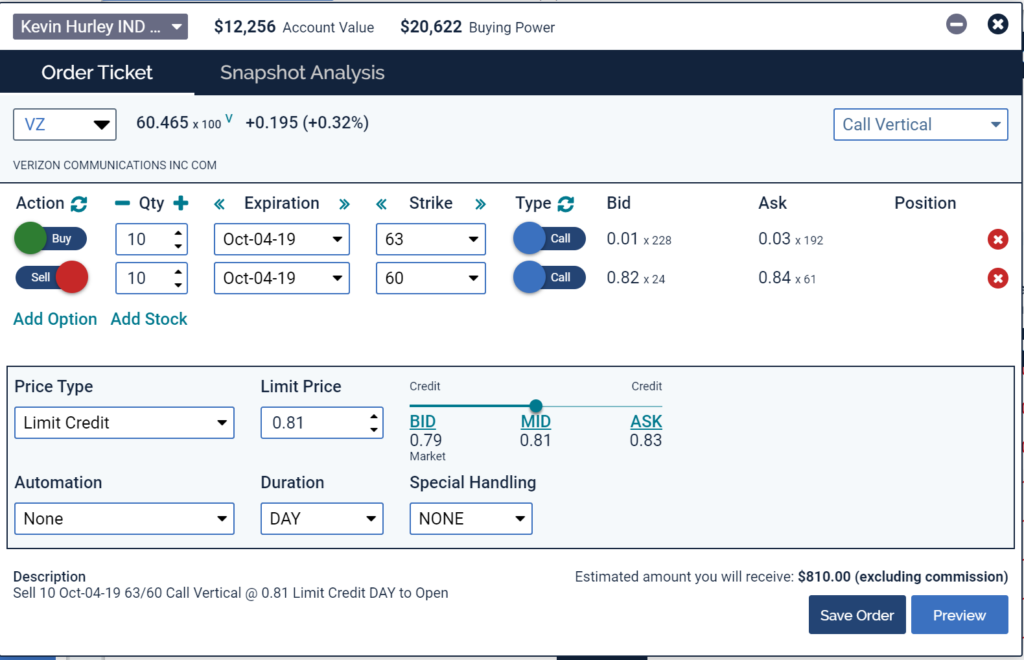Toggle Call type on the 63 strike leg
This screenshot has height=660, width=1024.
[x=549, y=239]
